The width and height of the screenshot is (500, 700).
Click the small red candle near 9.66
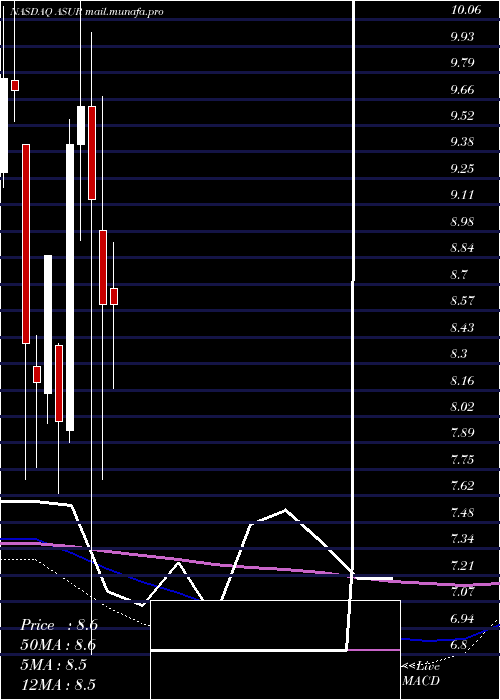[x=15, y=85]
